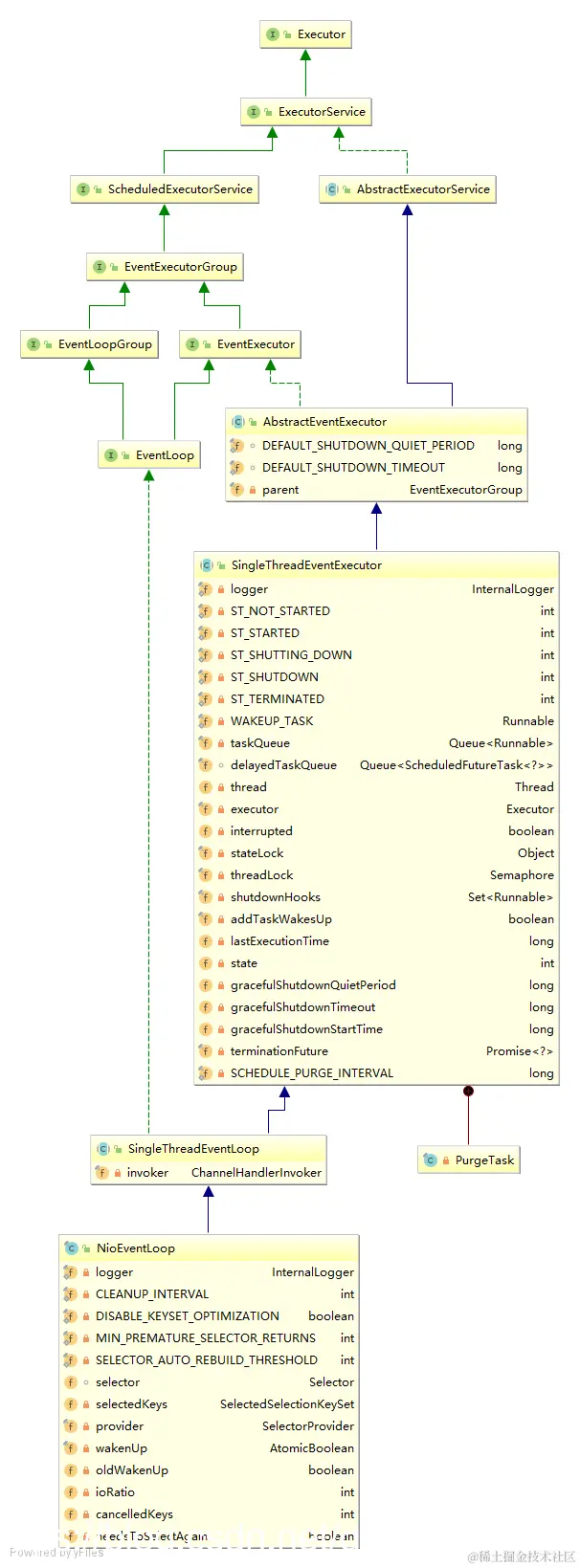Screen dimensions: 580x1568
Task: Select the executor field name
Action: pyautogui.click(x=255, y=809)
